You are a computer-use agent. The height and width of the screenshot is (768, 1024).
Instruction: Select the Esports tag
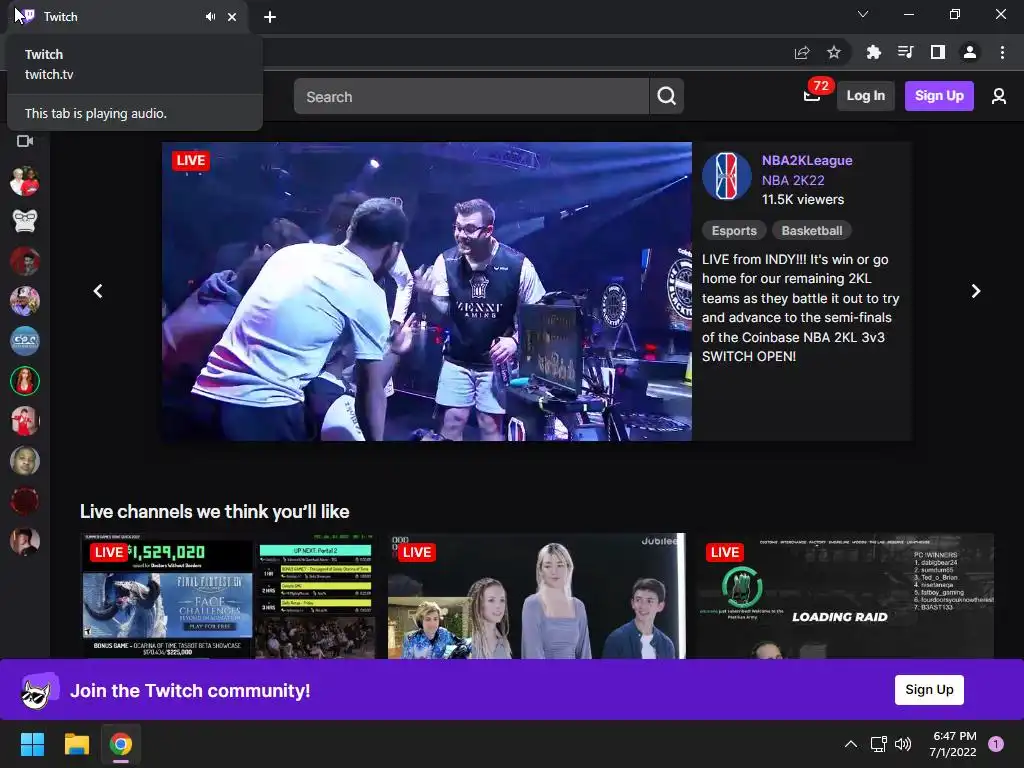pyautogui.click(x=734, y=231)
